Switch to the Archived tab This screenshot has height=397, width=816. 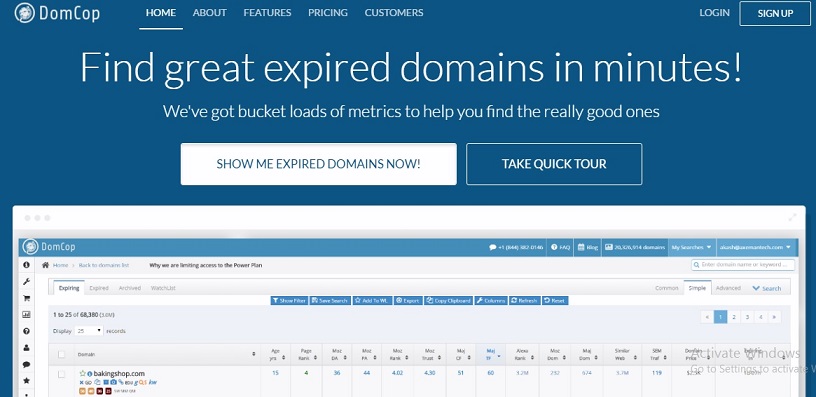(130, 288)
